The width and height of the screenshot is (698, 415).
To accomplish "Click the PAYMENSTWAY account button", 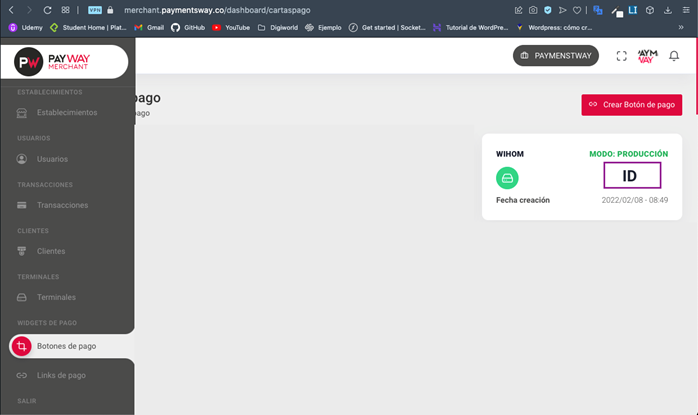I will pyautogui.click(x=555, y=56).
